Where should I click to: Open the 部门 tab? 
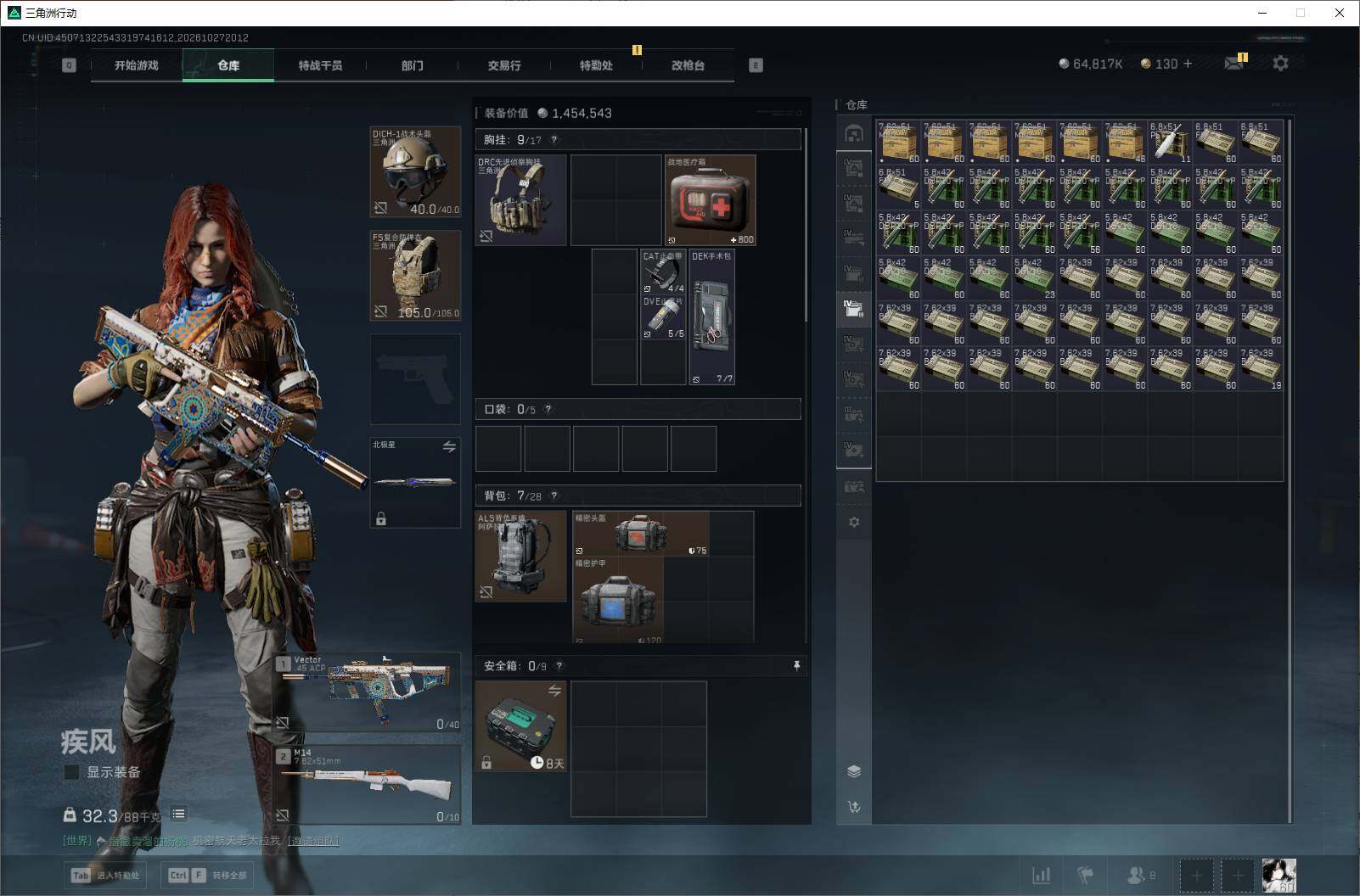pos(413,65)
